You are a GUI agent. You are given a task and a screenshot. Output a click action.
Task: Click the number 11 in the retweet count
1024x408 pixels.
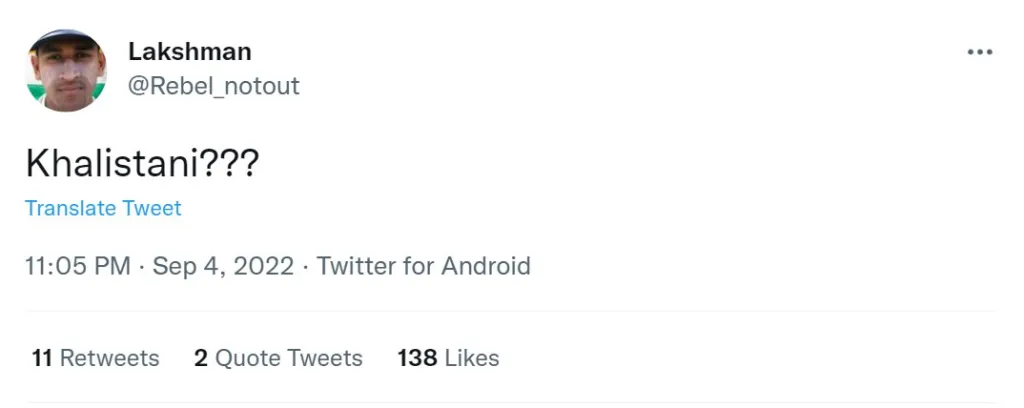click(42, 358)
